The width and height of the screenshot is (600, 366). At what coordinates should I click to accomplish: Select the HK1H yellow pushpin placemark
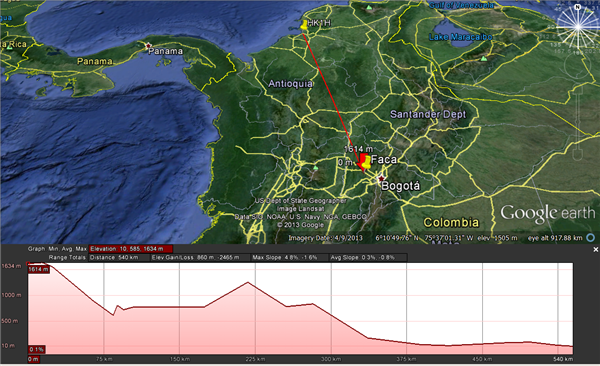304,25
